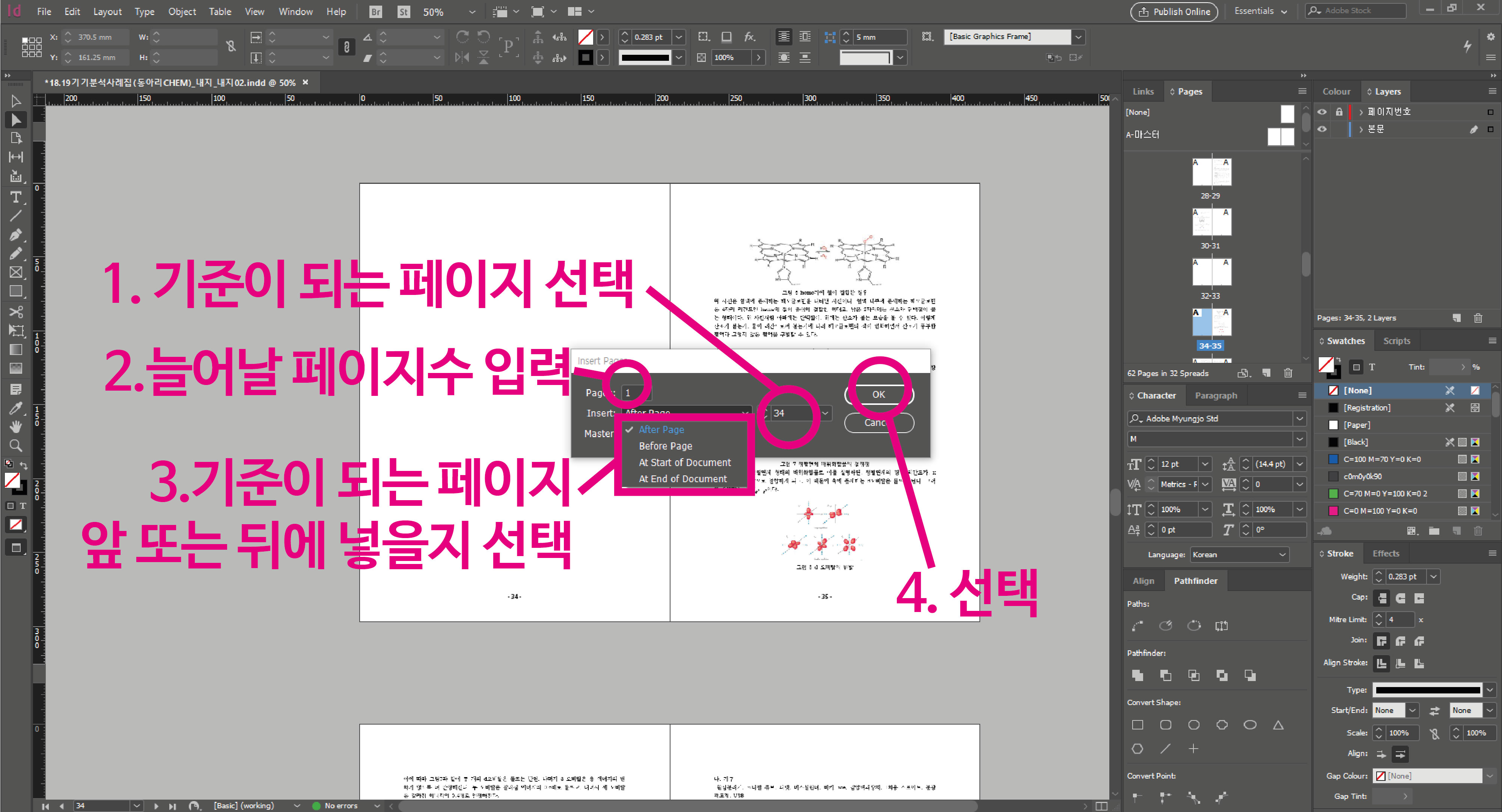Switch to the Effects tab
Viewport: 1502px width, 812px height.
point(1385,553)
